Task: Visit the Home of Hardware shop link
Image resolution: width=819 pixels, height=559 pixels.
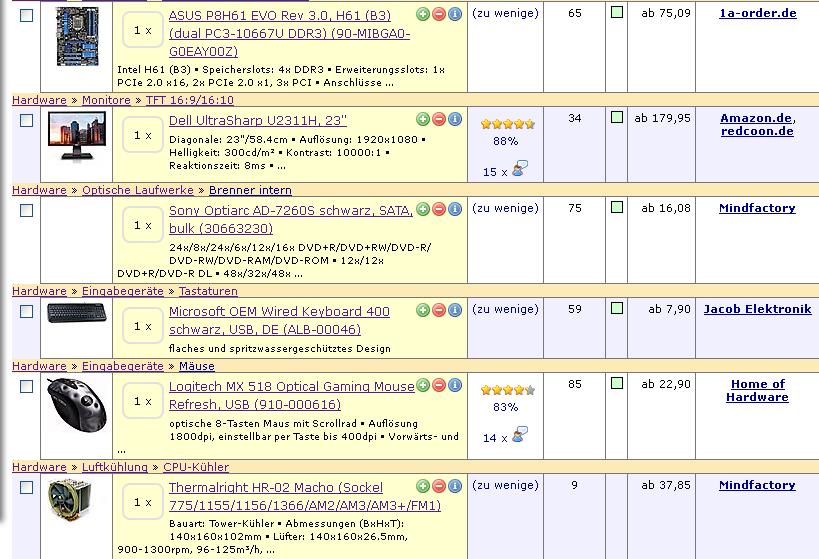Action: coord(757,390)
